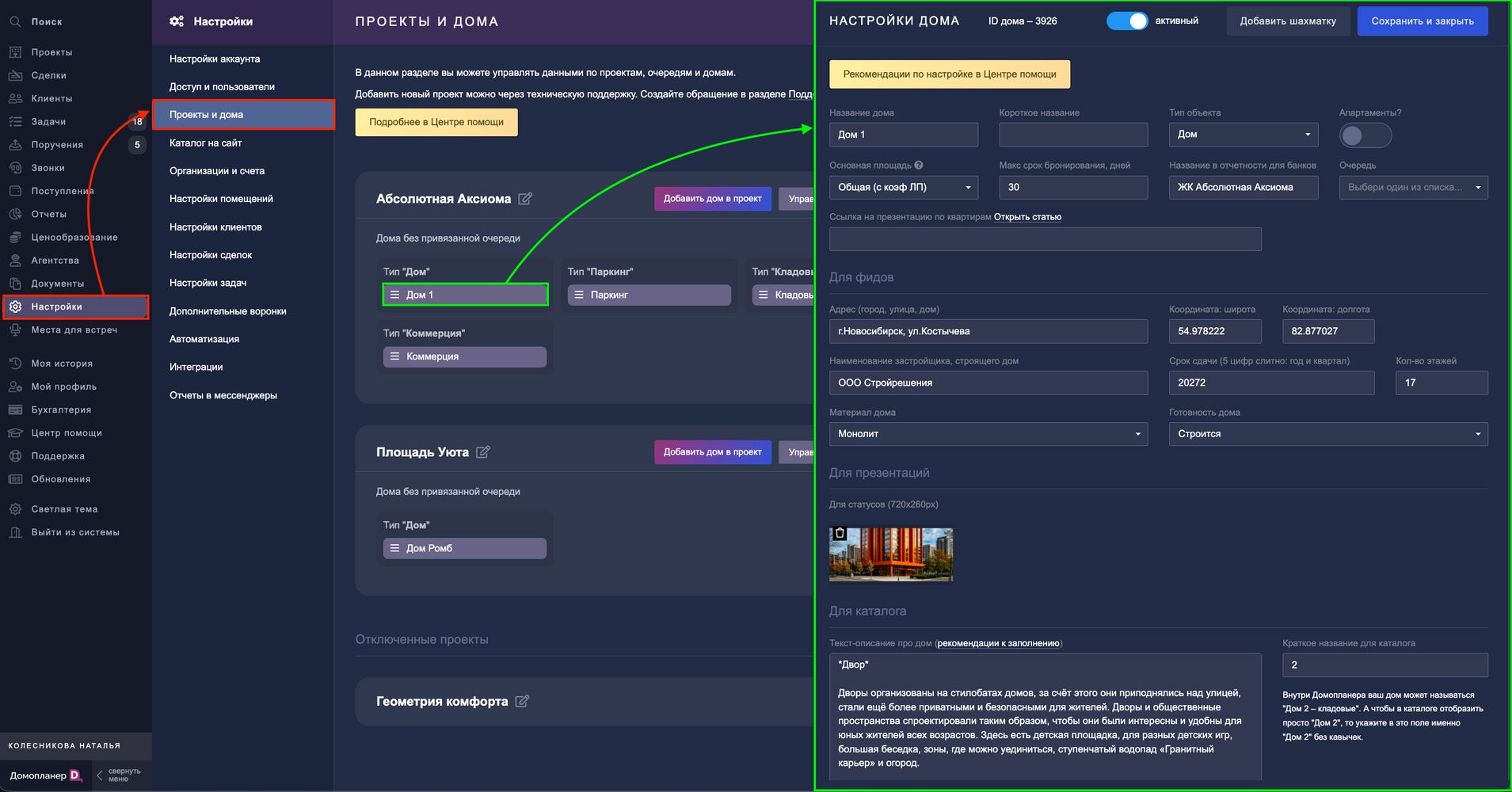Click the Сохранить и закрыть button
1512x792 pixels.
[1422, 21]
